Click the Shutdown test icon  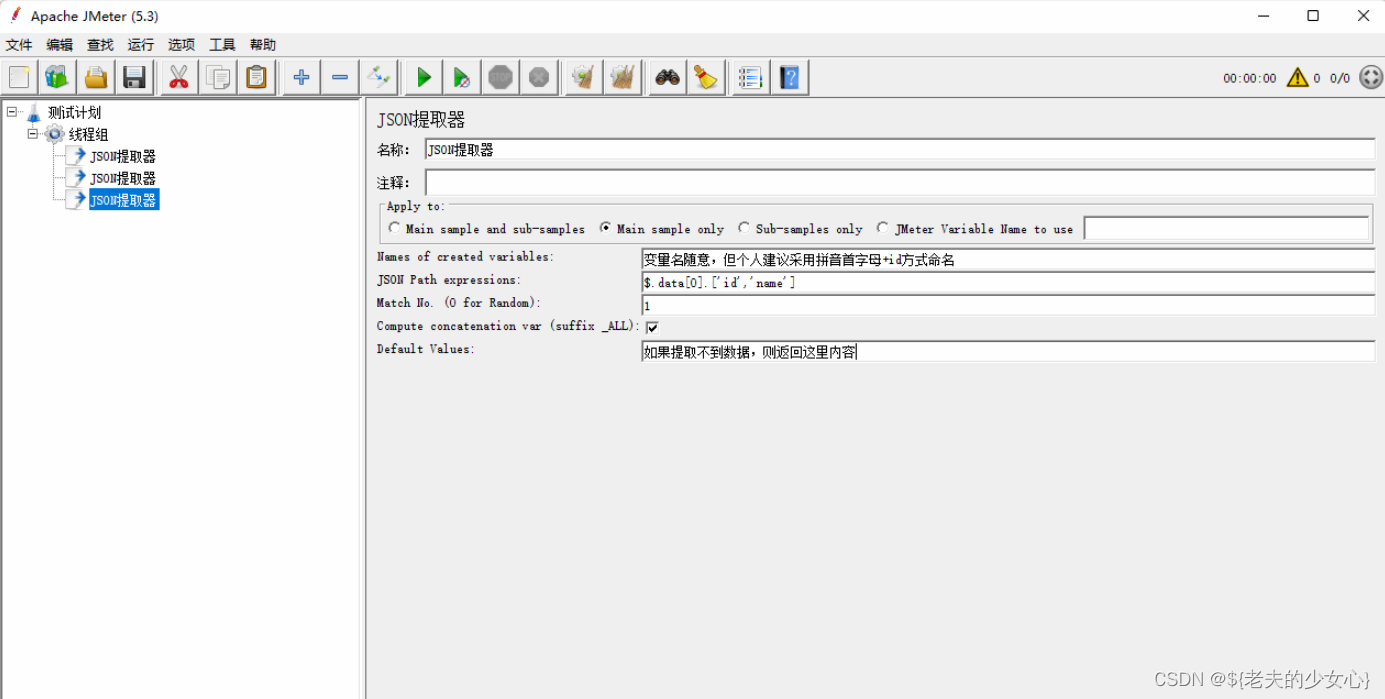539,77
